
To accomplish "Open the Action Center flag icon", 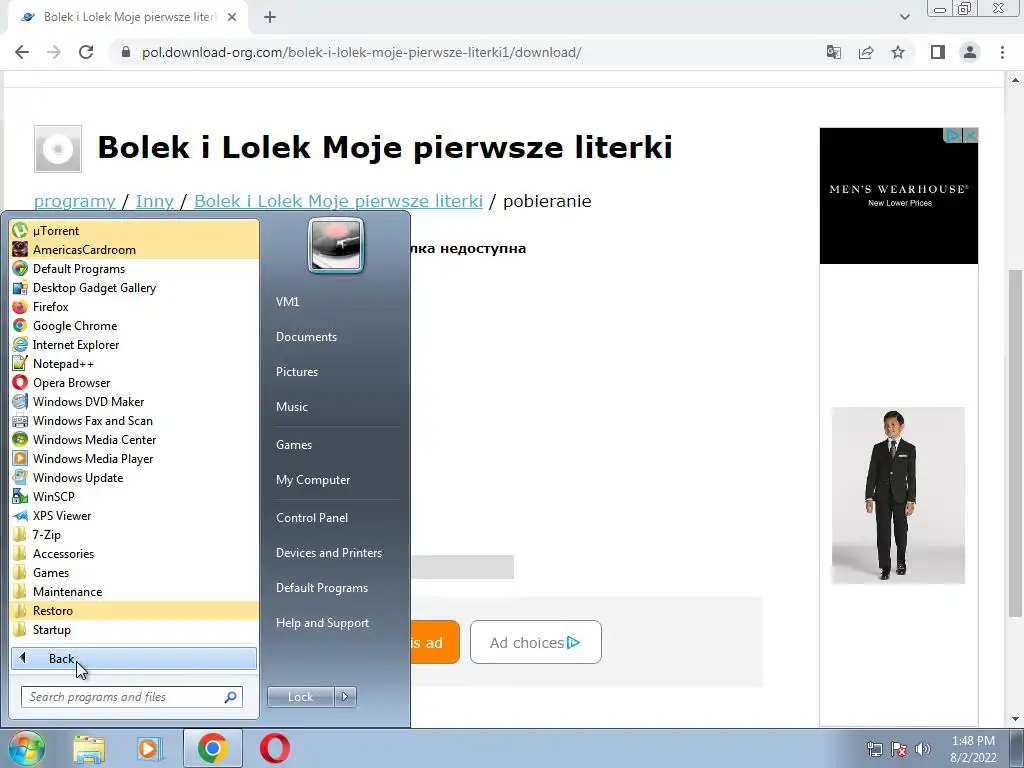I will pos(899,749).
